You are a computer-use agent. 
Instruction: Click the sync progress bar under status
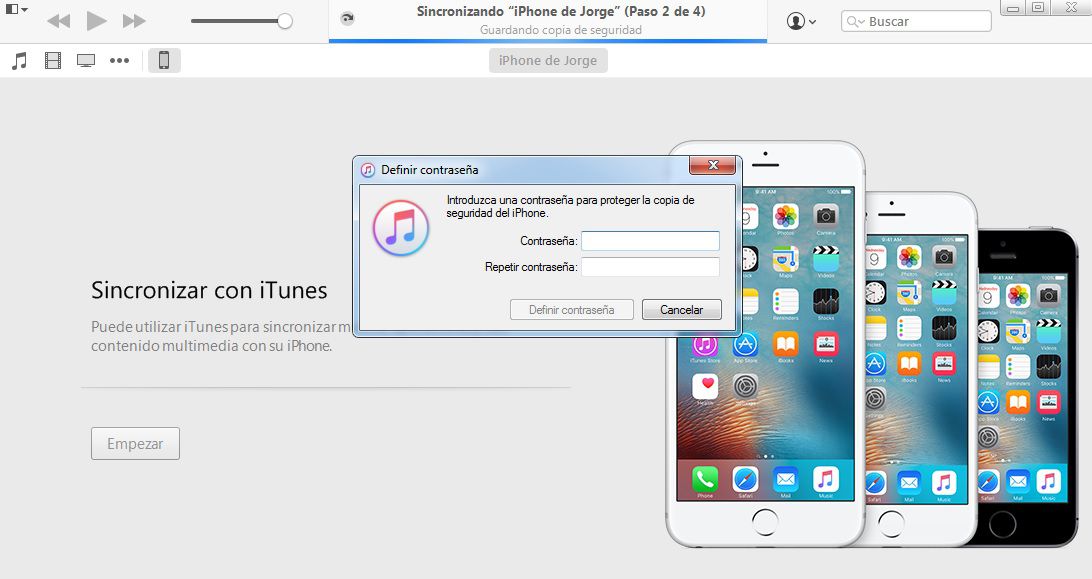[x=547, y=41]
